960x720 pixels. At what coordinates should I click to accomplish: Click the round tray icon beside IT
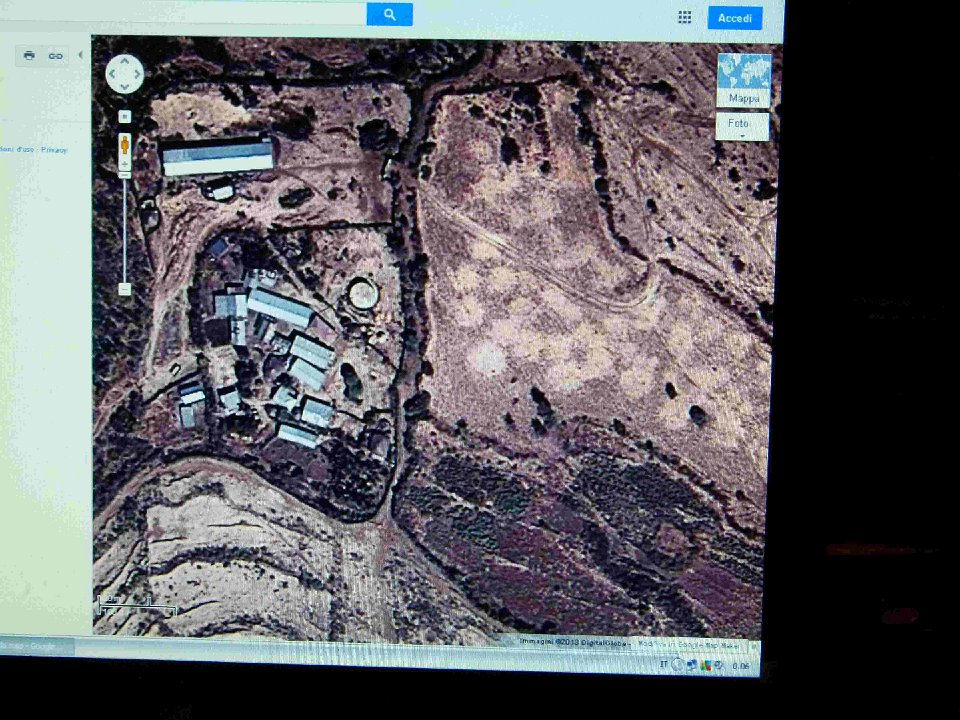point(677,664)
